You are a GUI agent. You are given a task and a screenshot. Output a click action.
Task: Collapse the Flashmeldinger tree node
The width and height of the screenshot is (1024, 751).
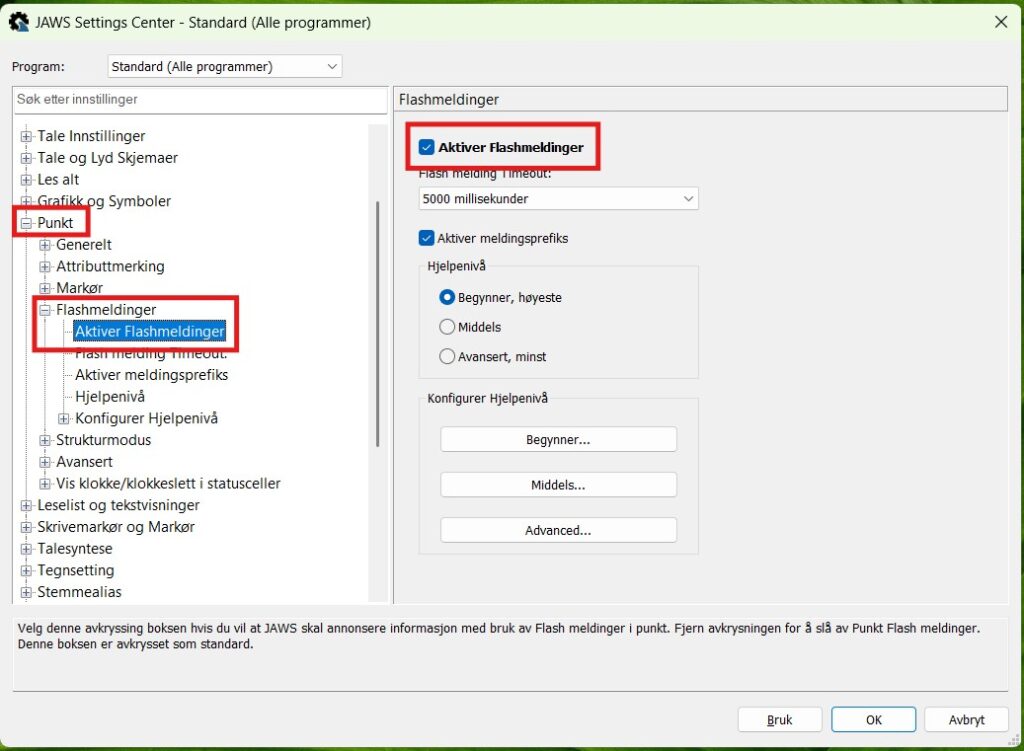click(x=44, y=310)
